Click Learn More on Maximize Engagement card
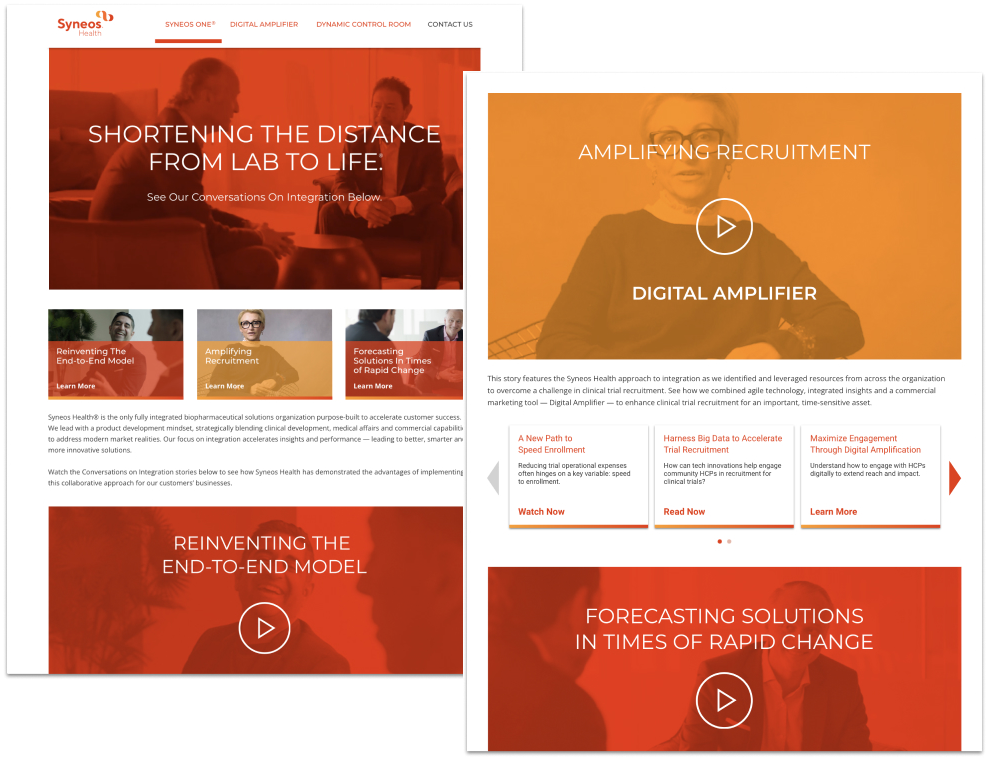This screenshot has height=763, width=989. point(833,512)
